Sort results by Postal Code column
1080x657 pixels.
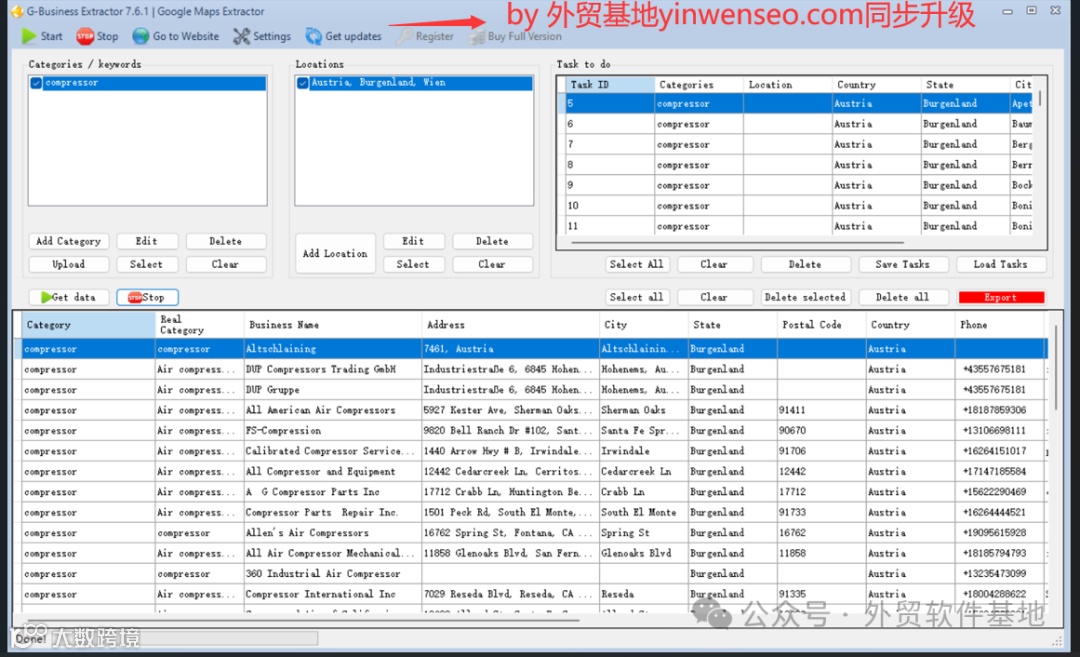[821, 324]
